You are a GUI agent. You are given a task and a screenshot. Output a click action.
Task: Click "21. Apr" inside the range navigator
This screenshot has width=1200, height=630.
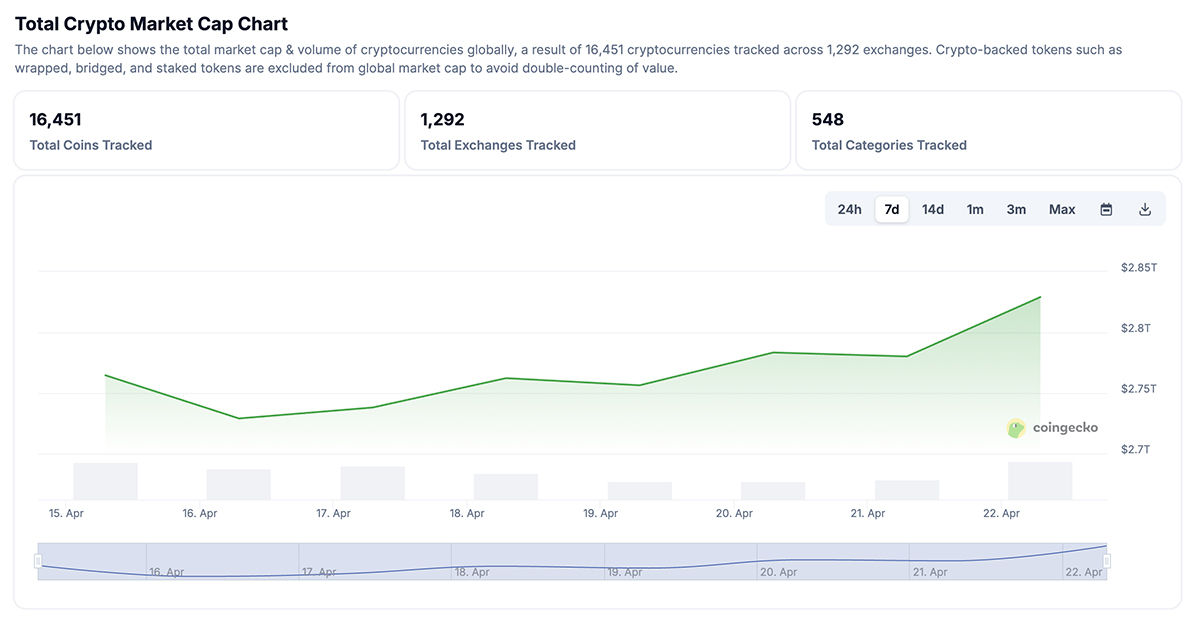(x=930, y=572)
